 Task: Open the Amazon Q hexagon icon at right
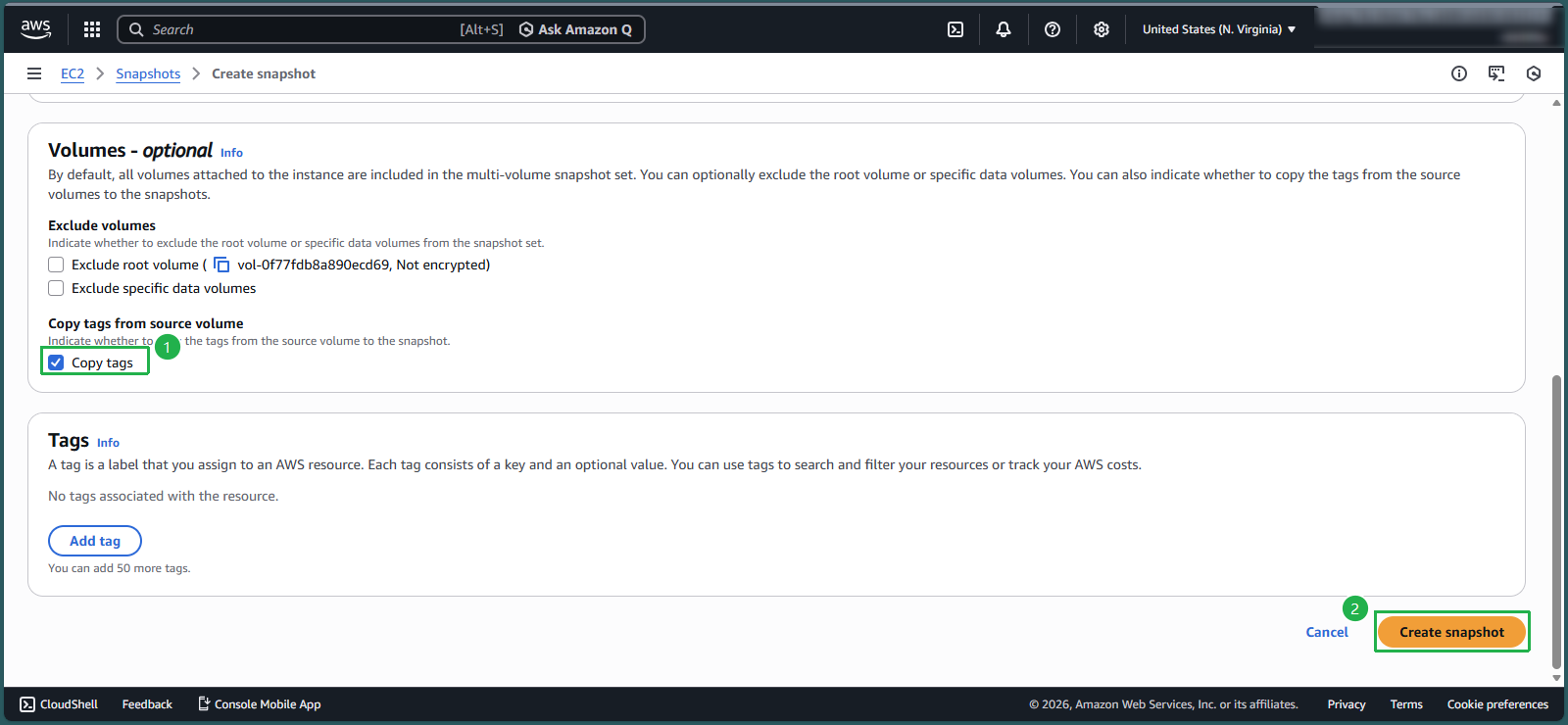(1534, 73)
